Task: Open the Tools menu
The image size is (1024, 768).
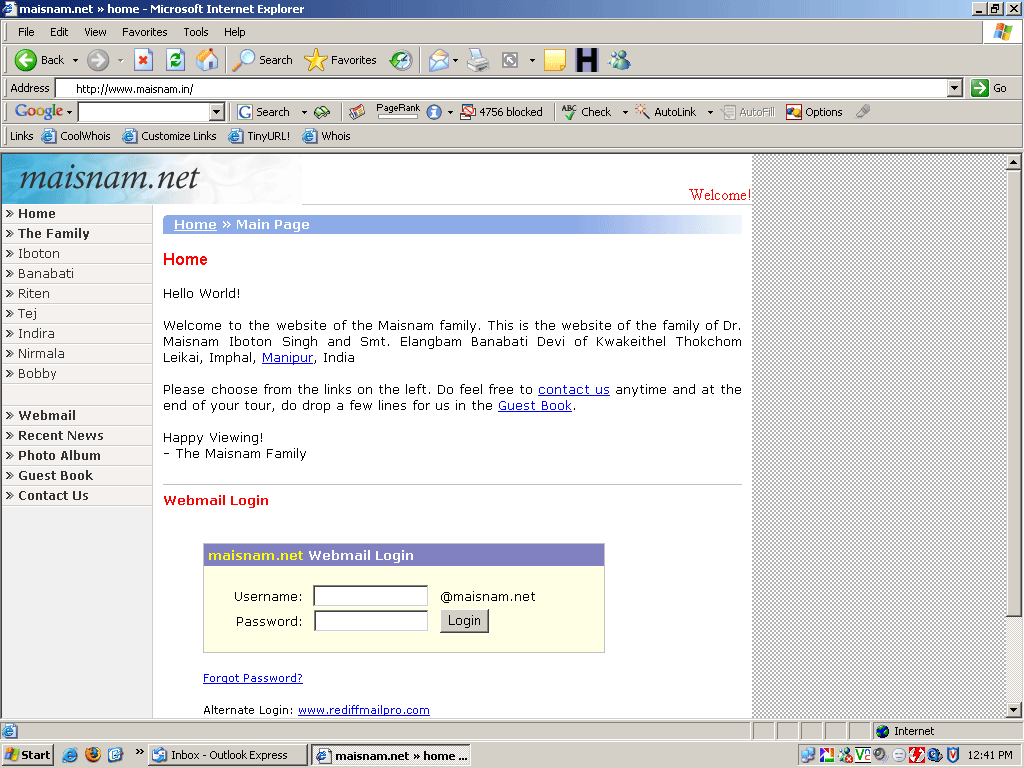Action: (196, 32)
